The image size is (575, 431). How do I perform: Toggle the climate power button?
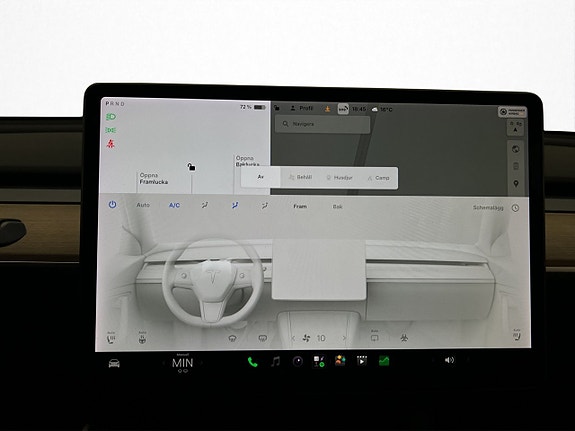tap(113, 205)
